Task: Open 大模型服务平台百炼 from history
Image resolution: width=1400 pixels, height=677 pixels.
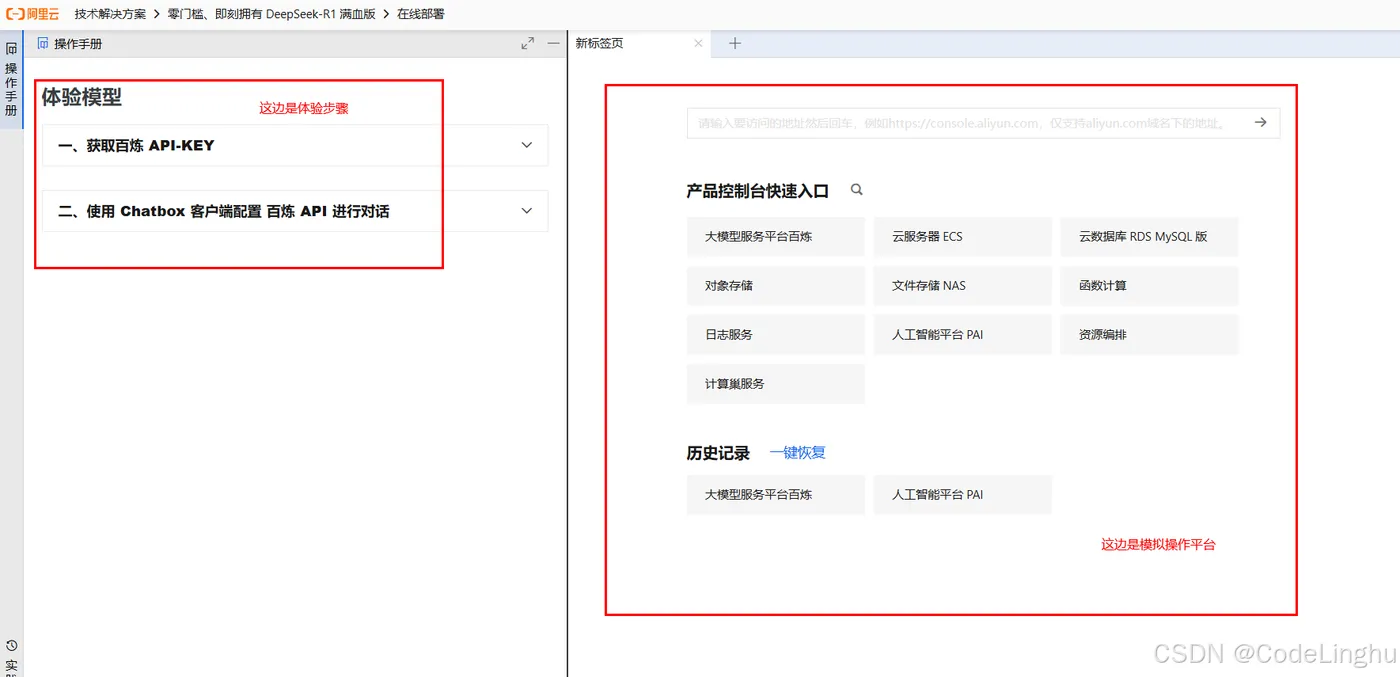Action: (x=776, y=495)
